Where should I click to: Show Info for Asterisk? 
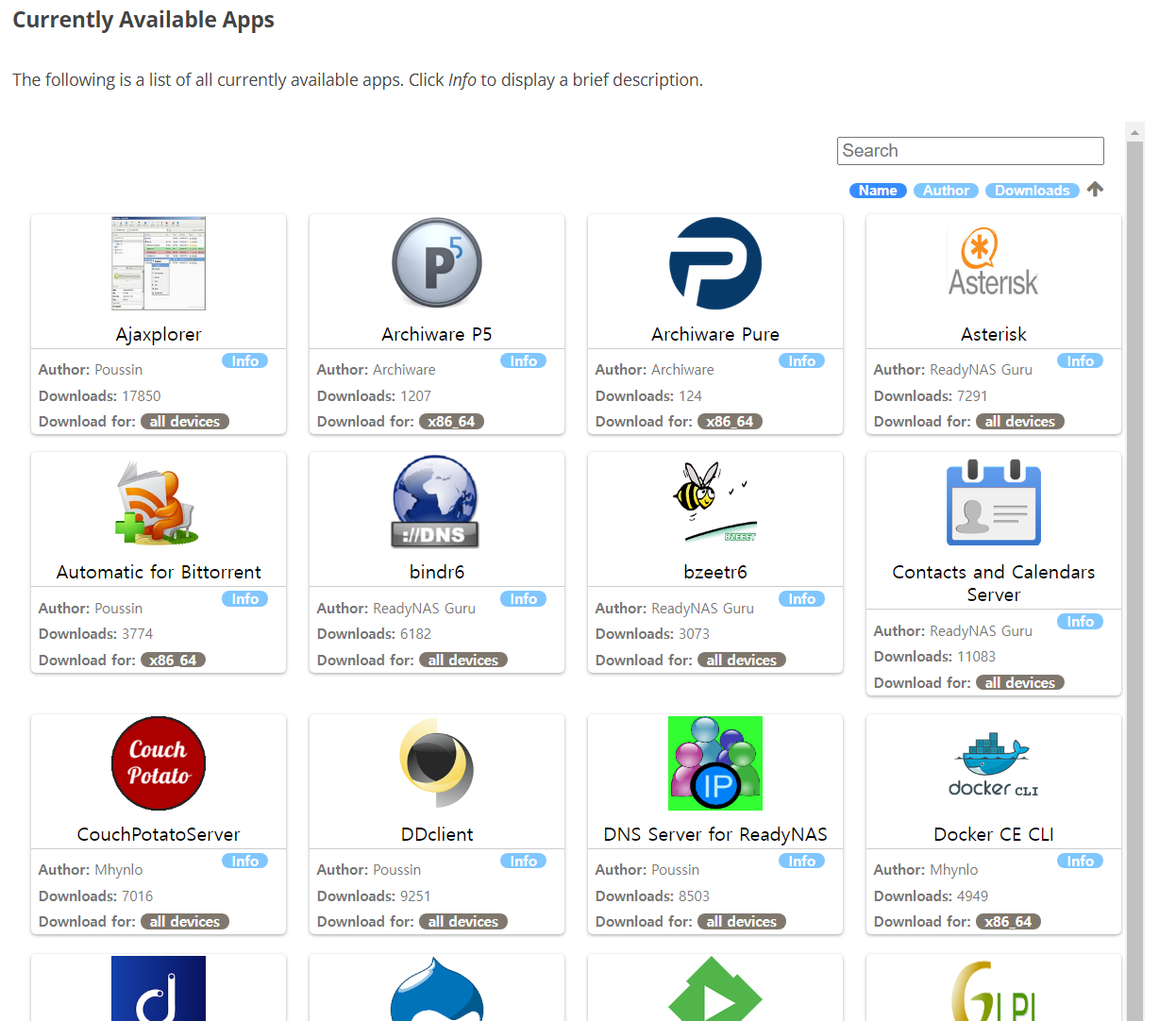pos(1081,360)
